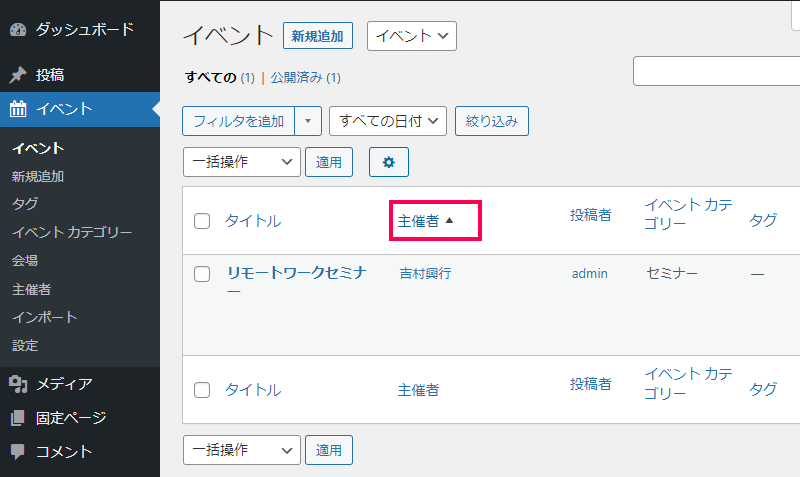Open 固定ページ in the sidebar
This screenshot has height=477, width=800.
[71, 418]
